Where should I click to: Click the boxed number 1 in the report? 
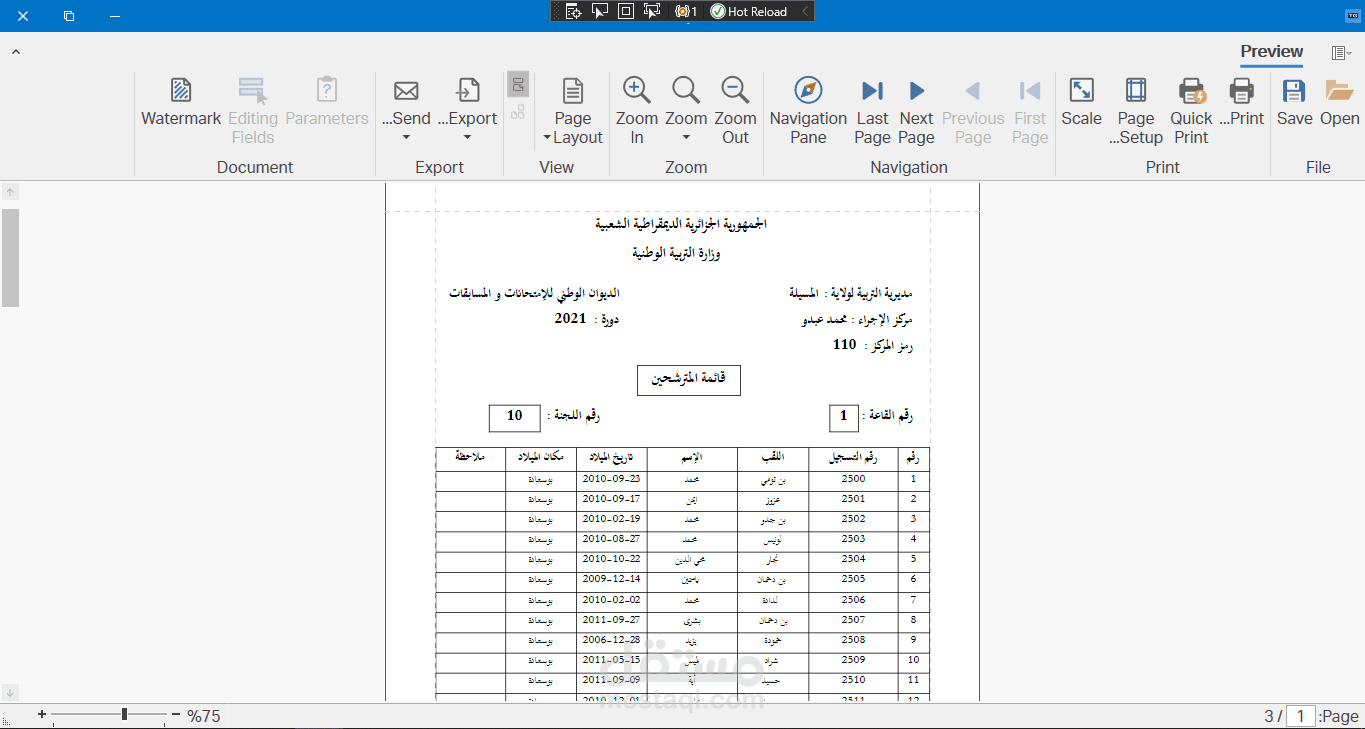844,418
